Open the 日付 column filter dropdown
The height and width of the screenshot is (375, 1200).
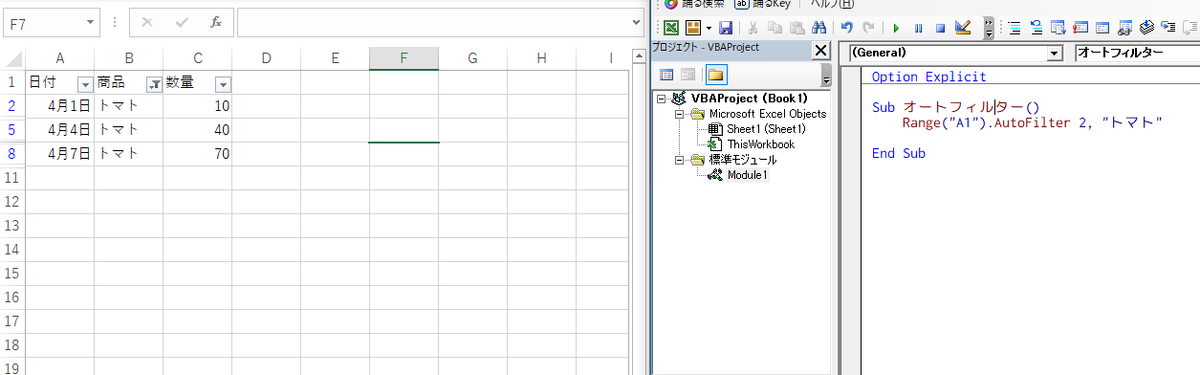click(x=85, y=84)
